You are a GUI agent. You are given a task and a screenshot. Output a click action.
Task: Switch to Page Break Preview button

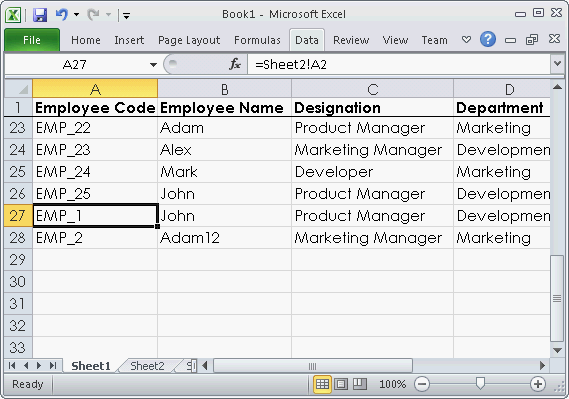[360, 384]
